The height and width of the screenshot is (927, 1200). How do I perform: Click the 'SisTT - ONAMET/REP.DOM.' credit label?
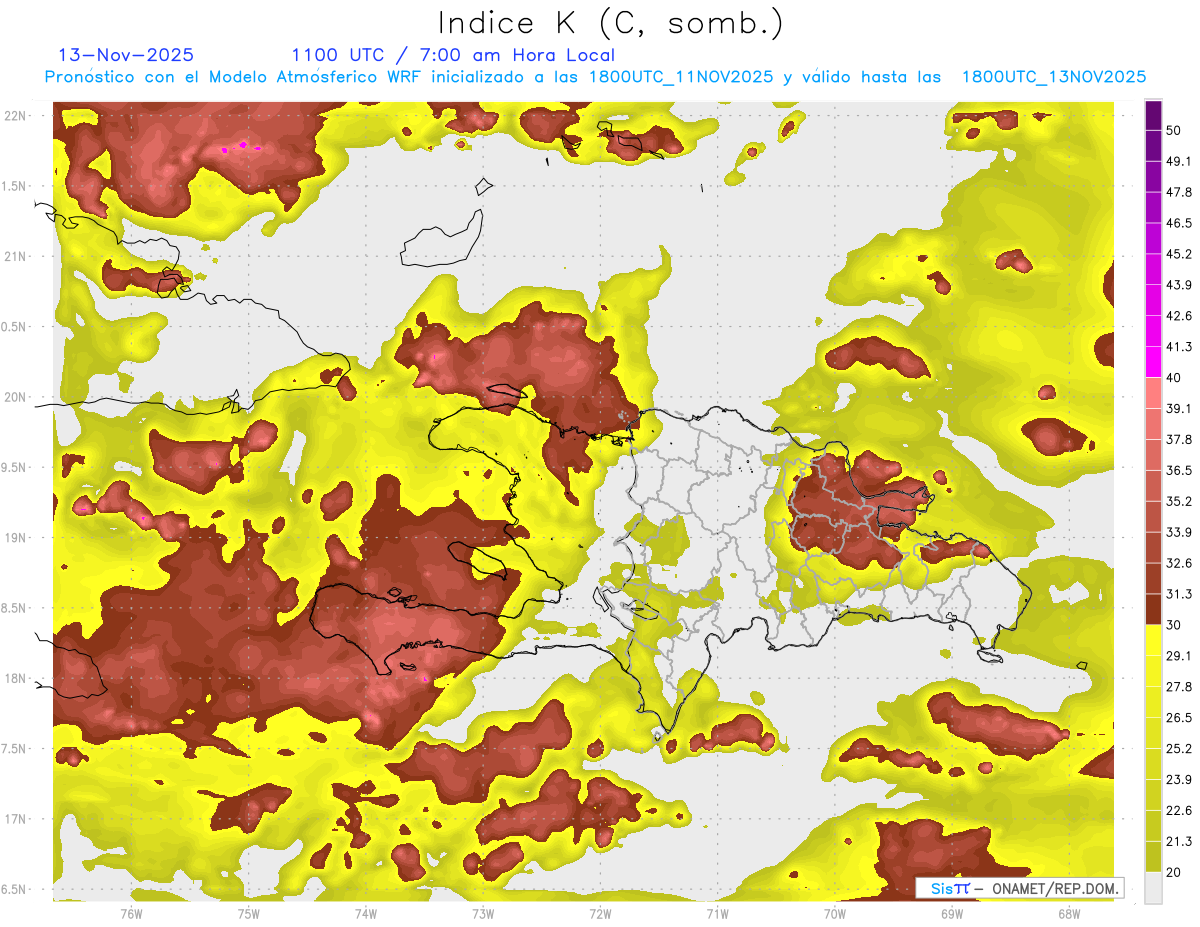coord(1018,888)
